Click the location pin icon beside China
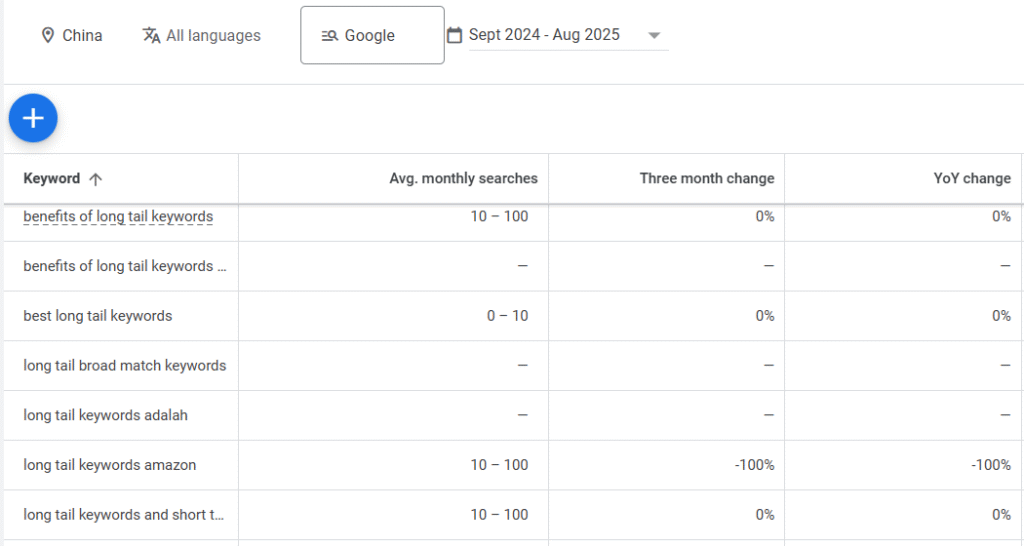1024x546 pixels. (x=47, y=36)
